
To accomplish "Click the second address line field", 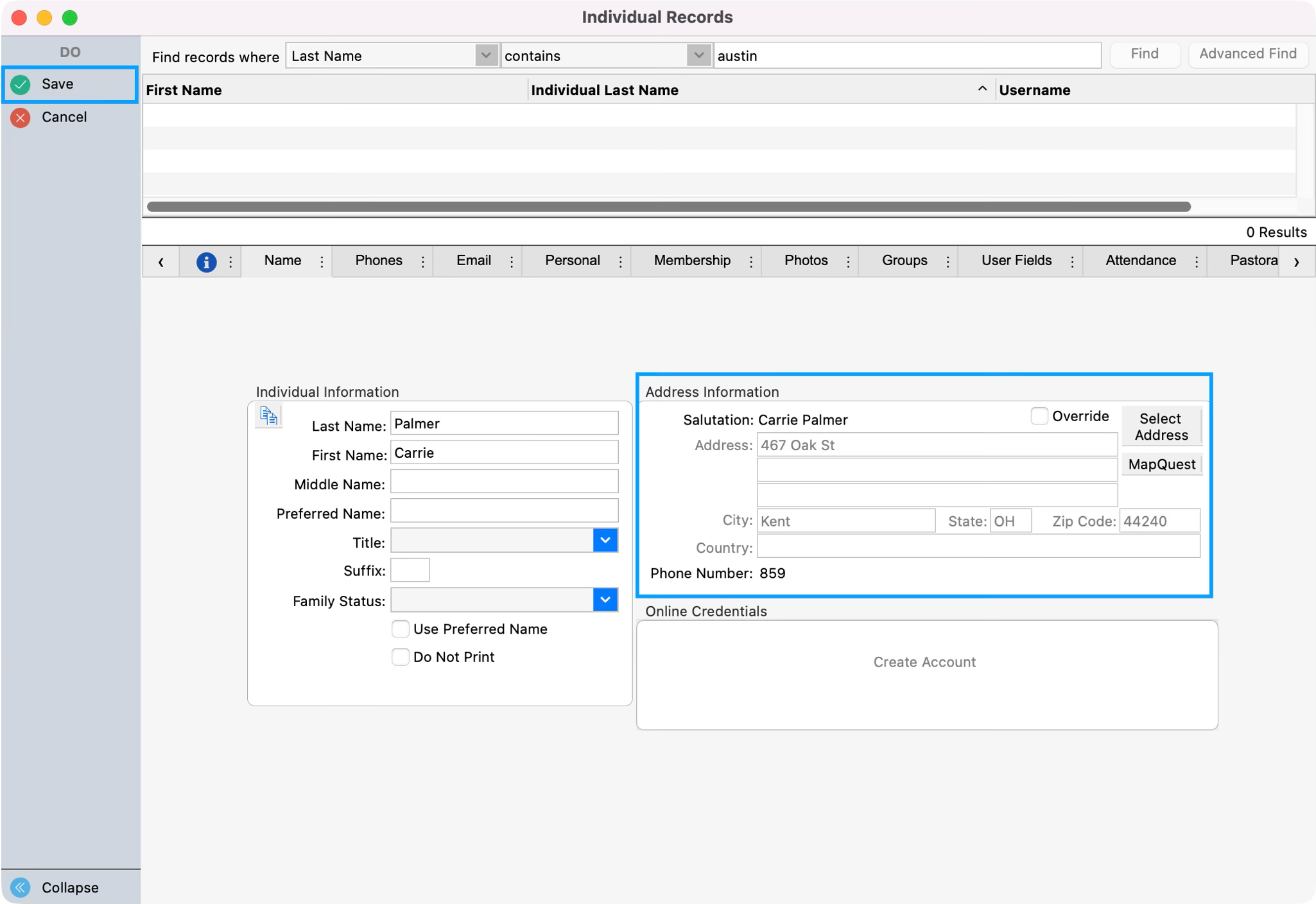I will point(937,469).
